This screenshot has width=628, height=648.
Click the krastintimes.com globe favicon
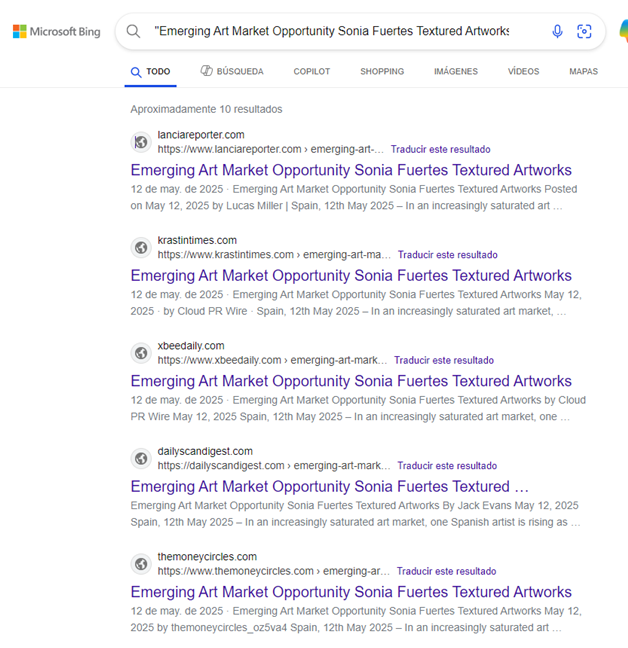click(x=141, y=247)
